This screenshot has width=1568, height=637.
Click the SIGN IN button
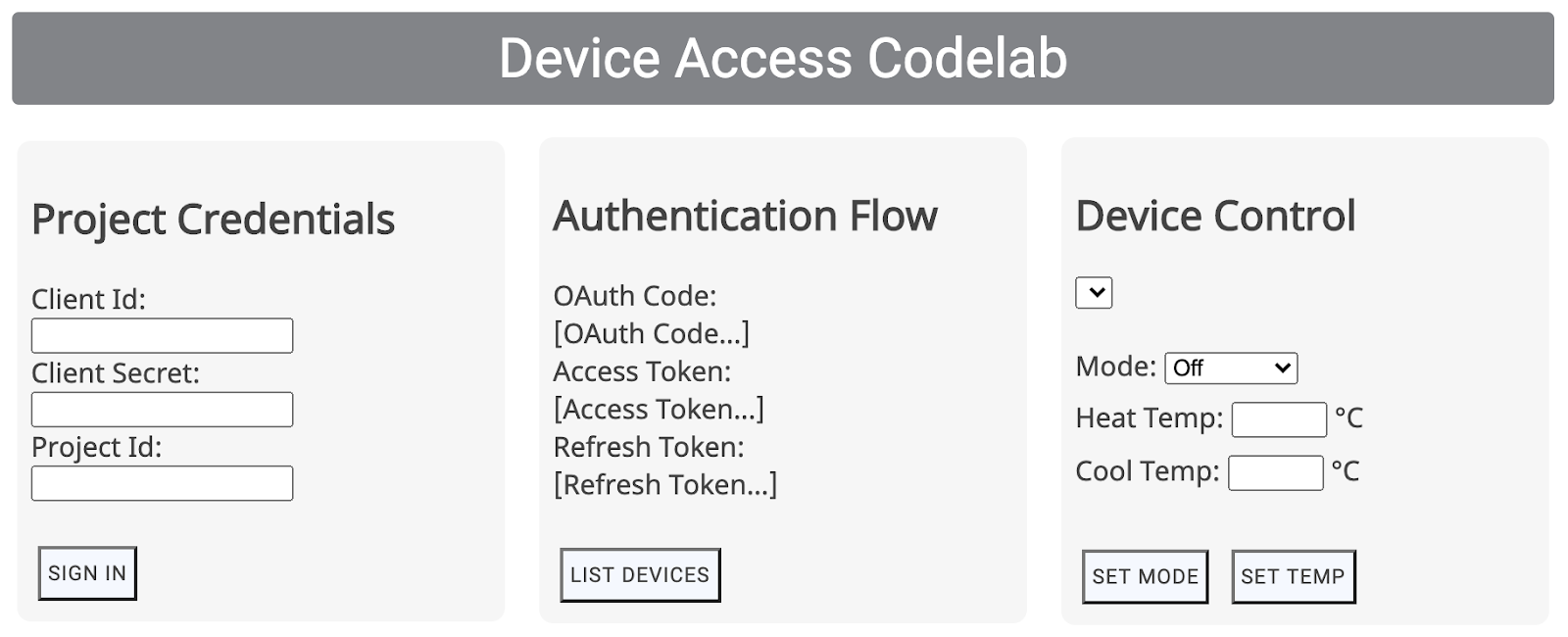(x=86, y=573)
